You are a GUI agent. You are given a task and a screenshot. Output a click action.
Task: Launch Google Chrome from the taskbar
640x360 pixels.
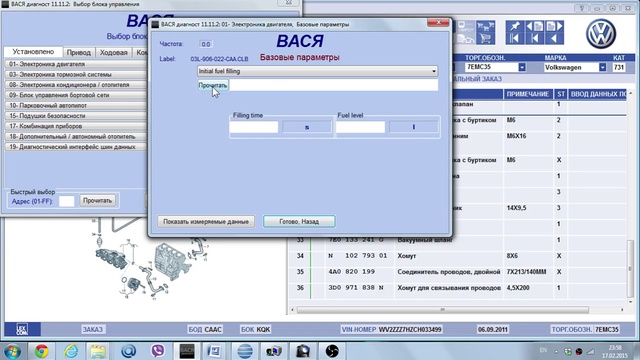pyautogui.click(x=41, y=351)
